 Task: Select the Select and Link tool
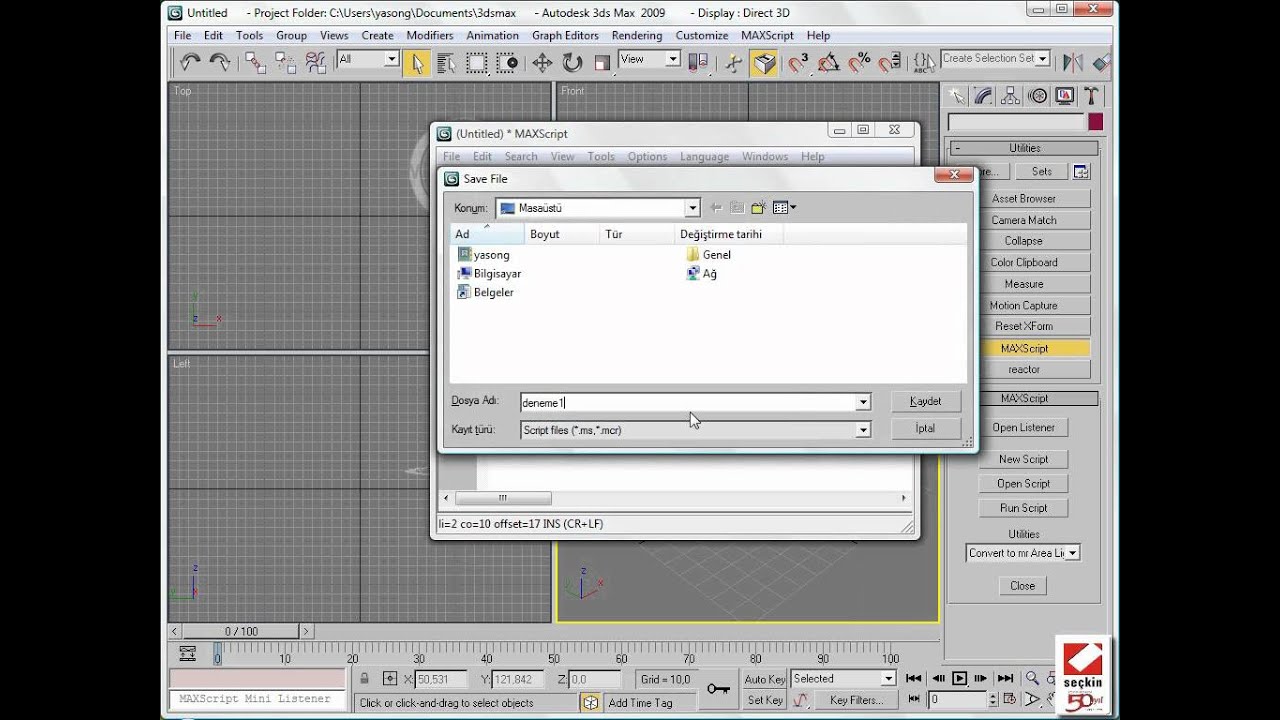pos(256,63)
